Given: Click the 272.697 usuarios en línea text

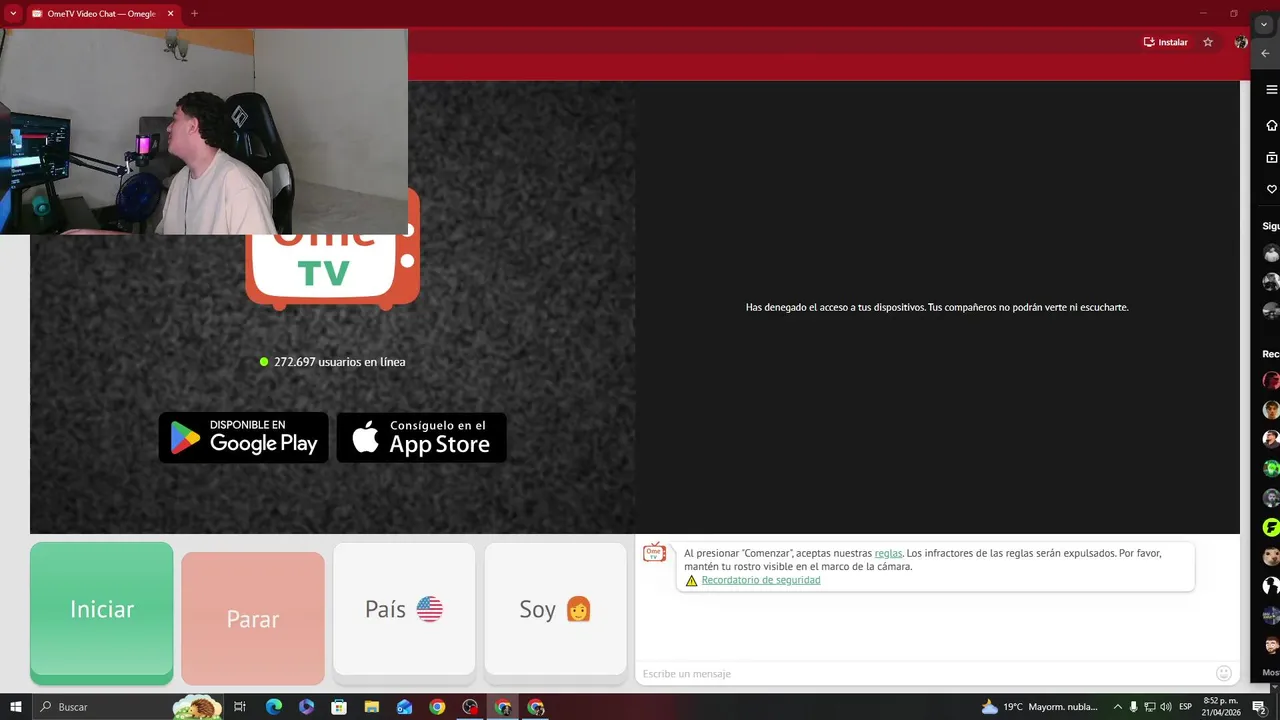Looking at the screenshot, I should coord(340,362).
